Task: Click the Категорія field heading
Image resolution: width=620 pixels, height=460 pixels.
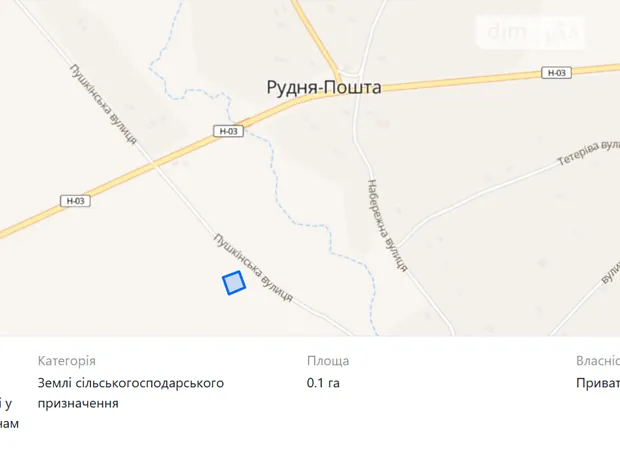Action: tap(67, 361)
